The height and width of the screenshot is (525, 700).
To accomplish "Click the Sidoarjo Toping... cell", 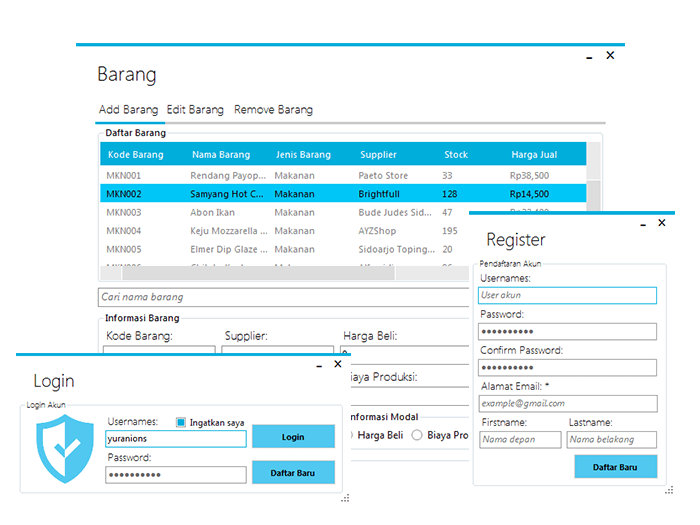I will pyautogui.click(x=396, y=249).
